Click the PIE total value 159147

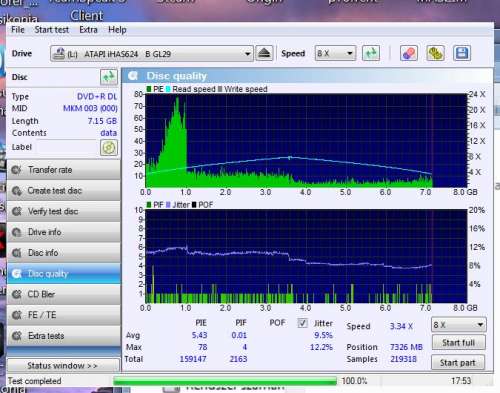[193, 359]
